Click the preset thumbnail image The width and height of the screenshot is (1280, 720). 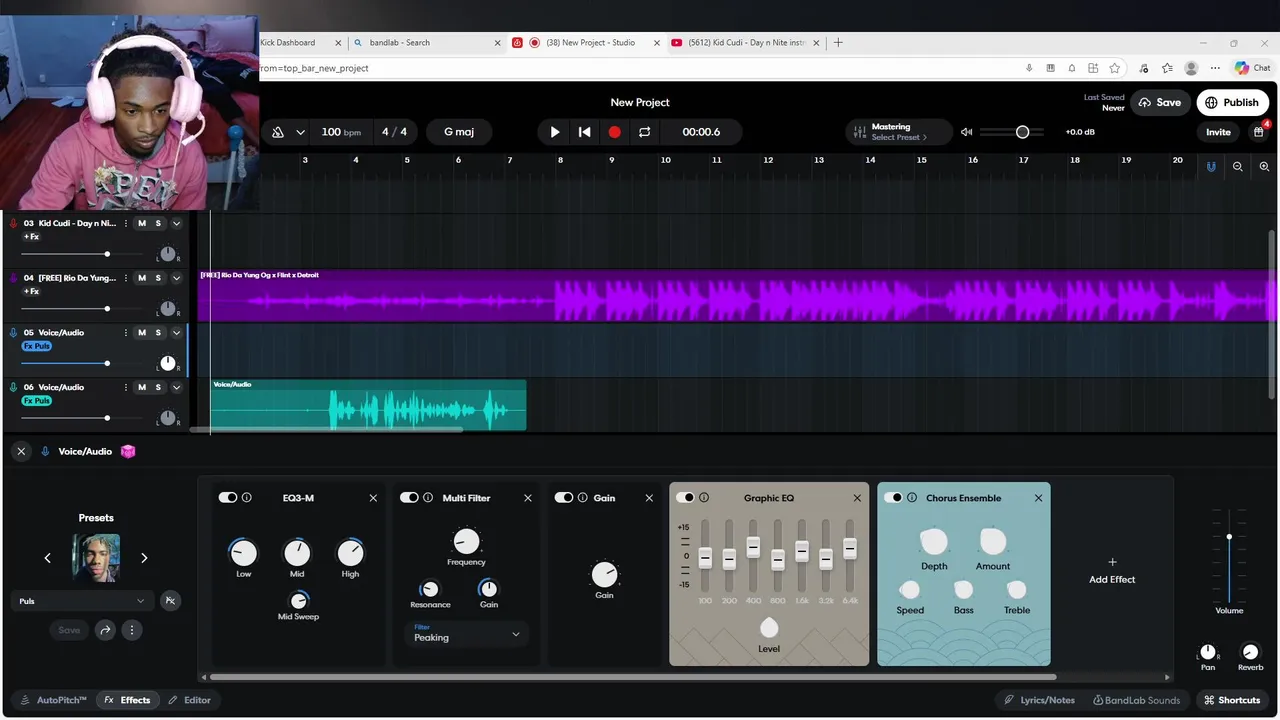[x=96, y=558]
